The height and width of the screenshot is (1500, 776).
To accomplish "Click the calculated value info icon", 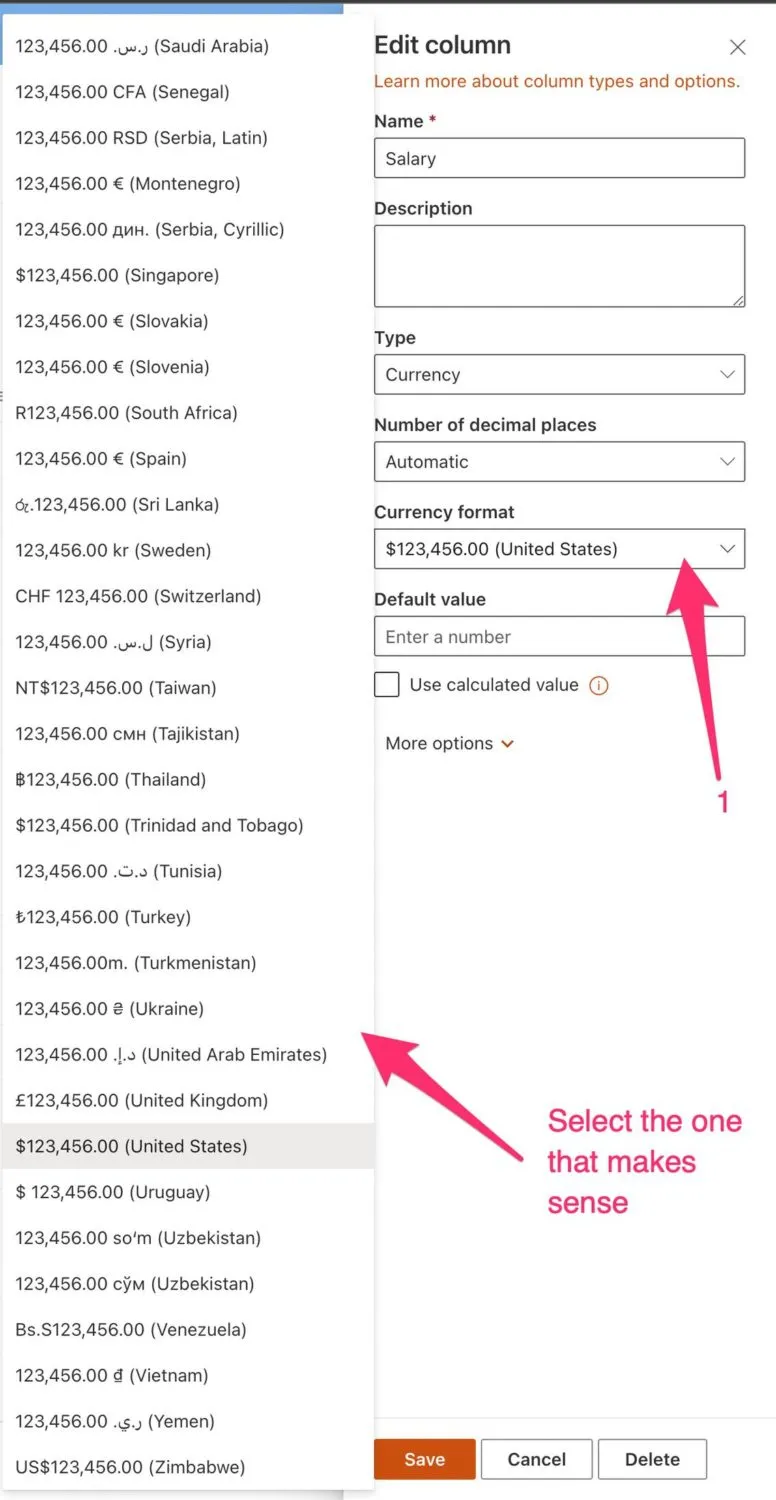I will pyautogui.click(x=599, y=686).
